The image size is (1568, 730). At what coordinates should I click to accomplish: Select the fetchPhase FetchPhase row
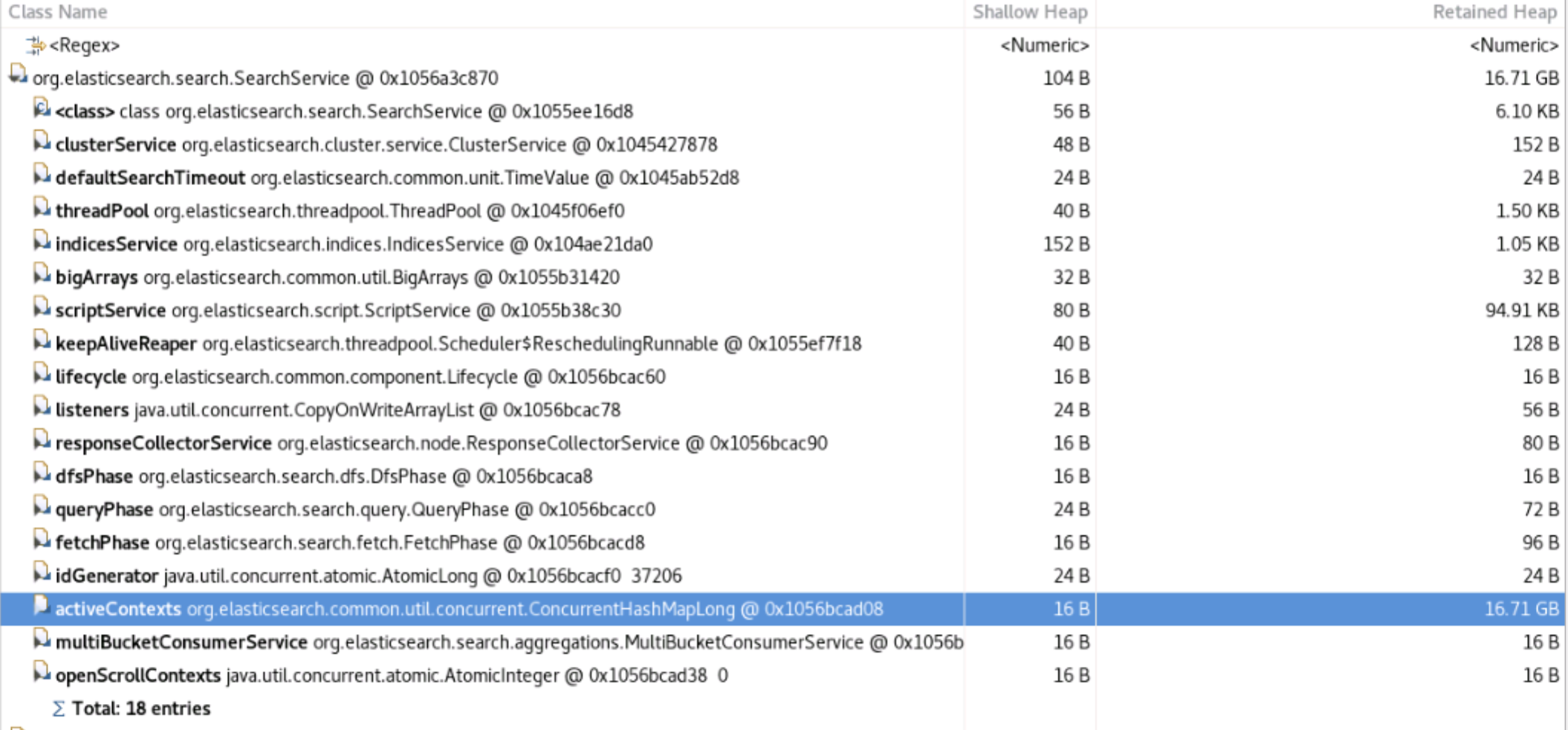pos(783,543)
